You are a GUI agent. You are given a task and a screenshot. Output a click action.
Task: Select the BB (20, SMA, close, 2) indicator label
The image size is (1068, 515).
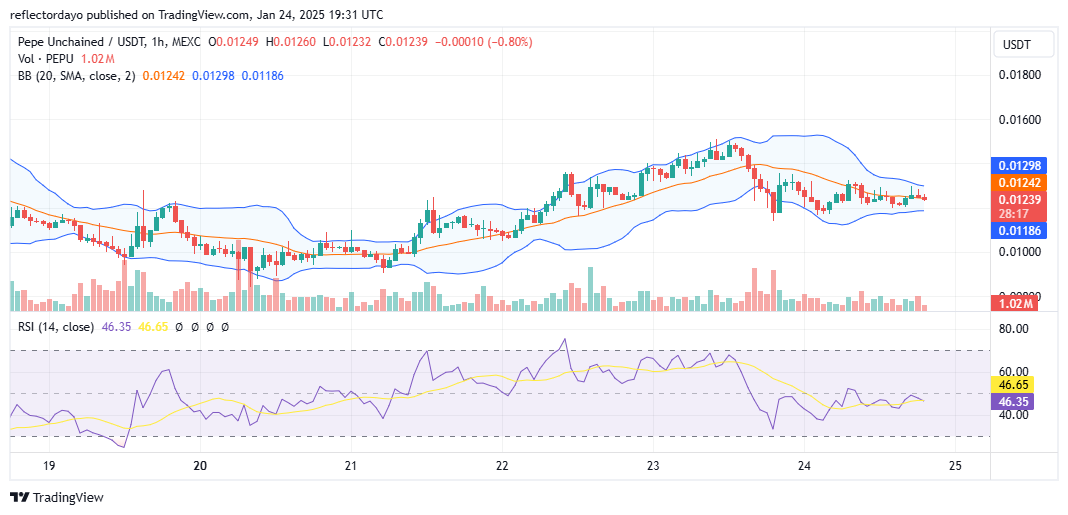coord(76,76)
